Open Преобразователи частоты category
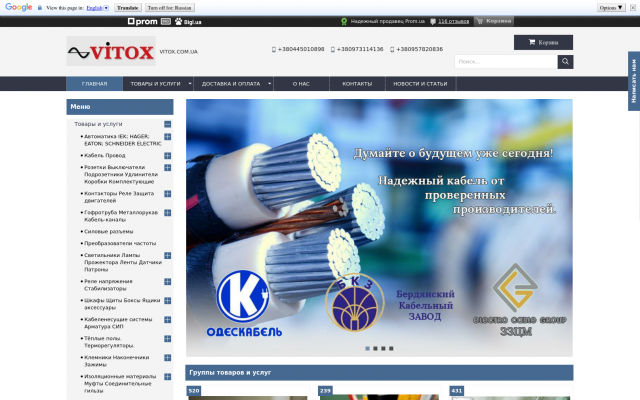This screenshot has width=640, height=400. pyautogui.click(x=120, y=243)
